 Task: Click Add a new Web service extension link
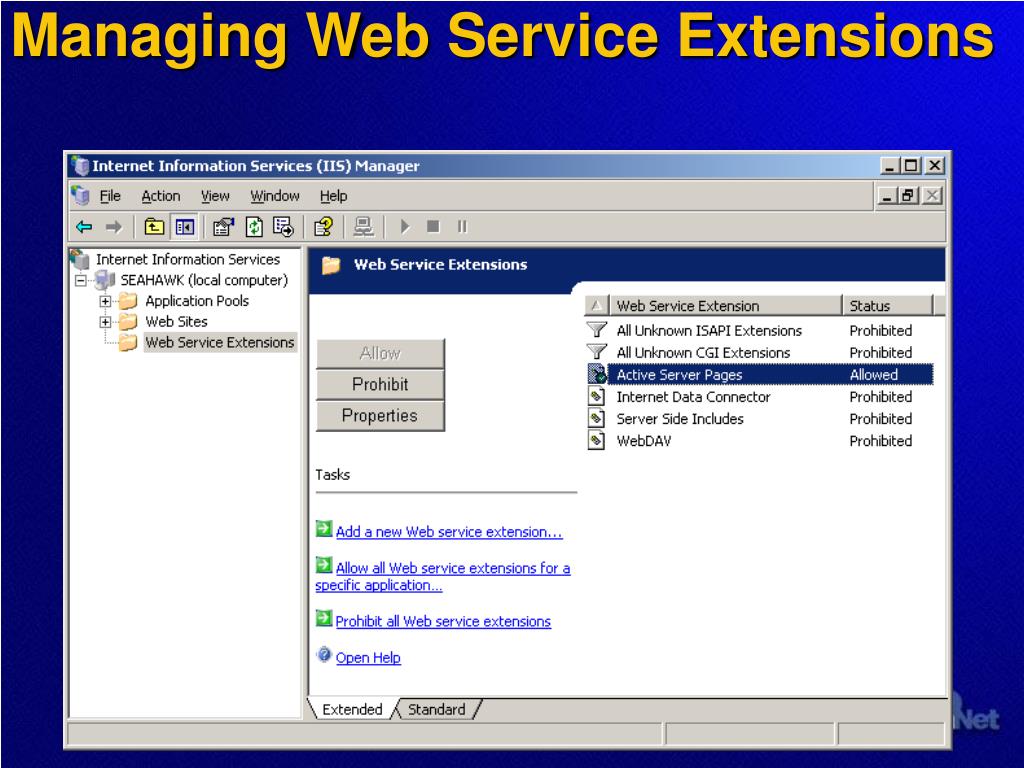click(449, 532)
